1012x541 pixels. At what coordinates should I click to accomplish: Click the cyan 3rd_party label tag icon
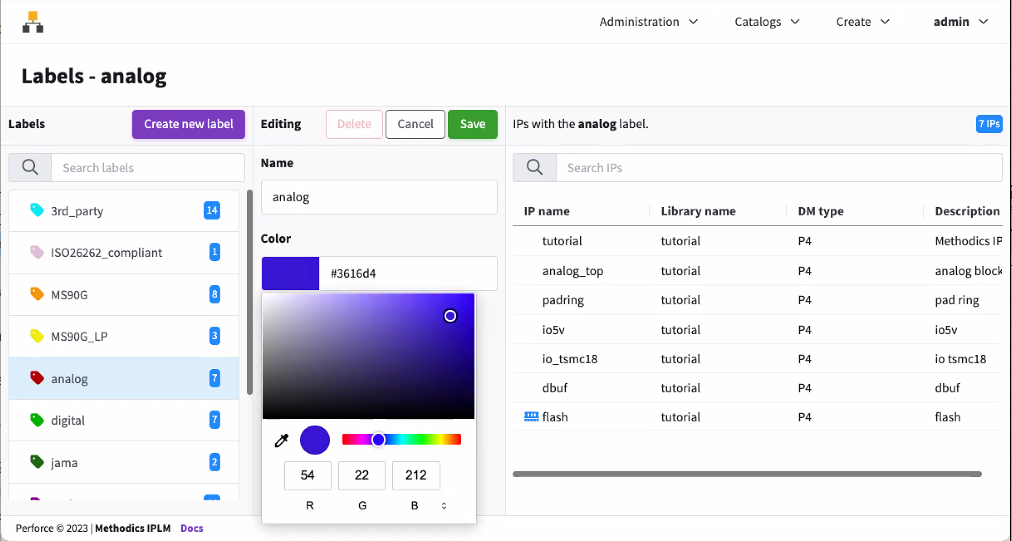point(37,211)
